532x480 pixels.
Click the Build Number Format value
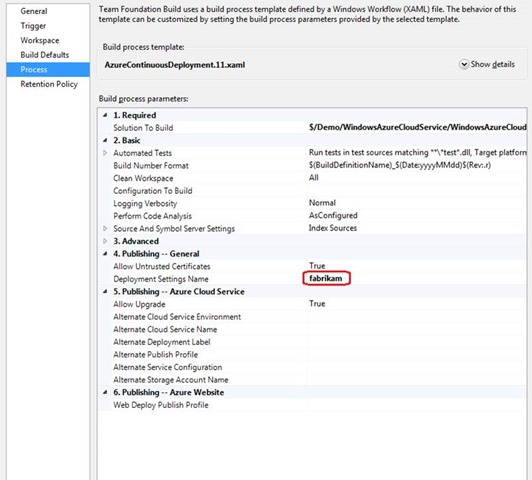pyautogui.click(x=400, y=165)
